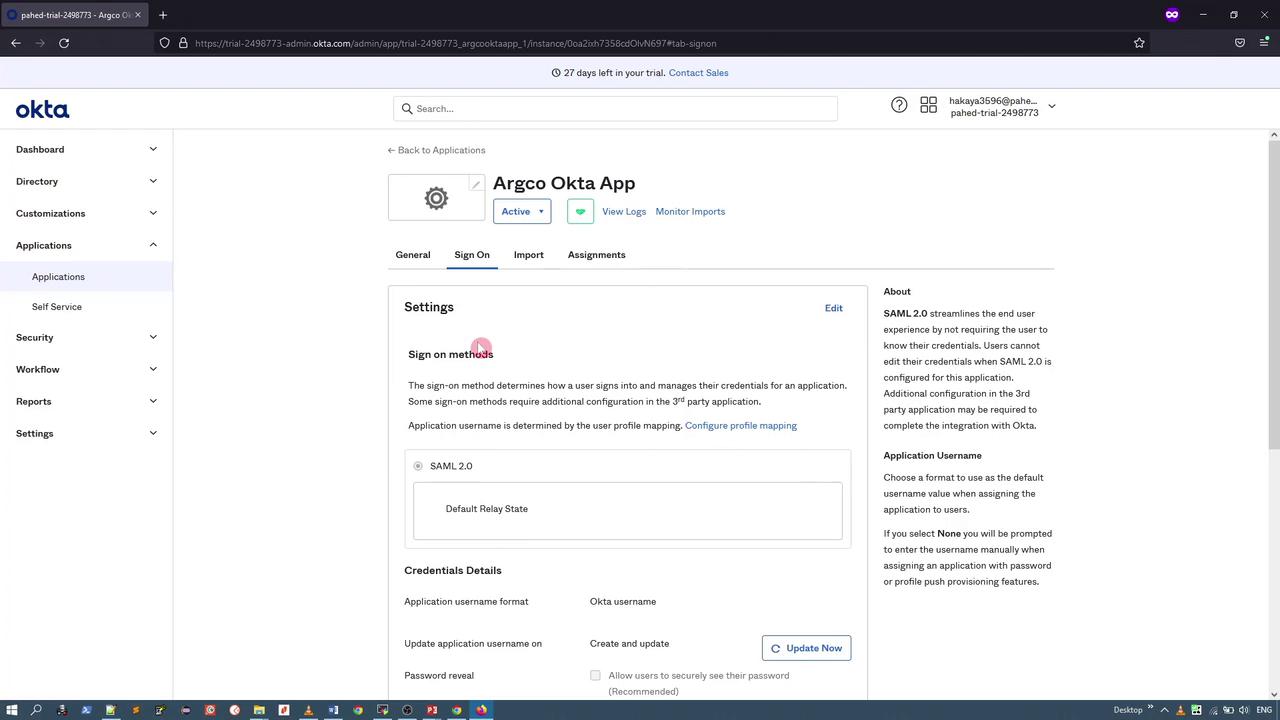1280x720 pixels.
Task: Click the application gear logo
Action: coord(436,198)
